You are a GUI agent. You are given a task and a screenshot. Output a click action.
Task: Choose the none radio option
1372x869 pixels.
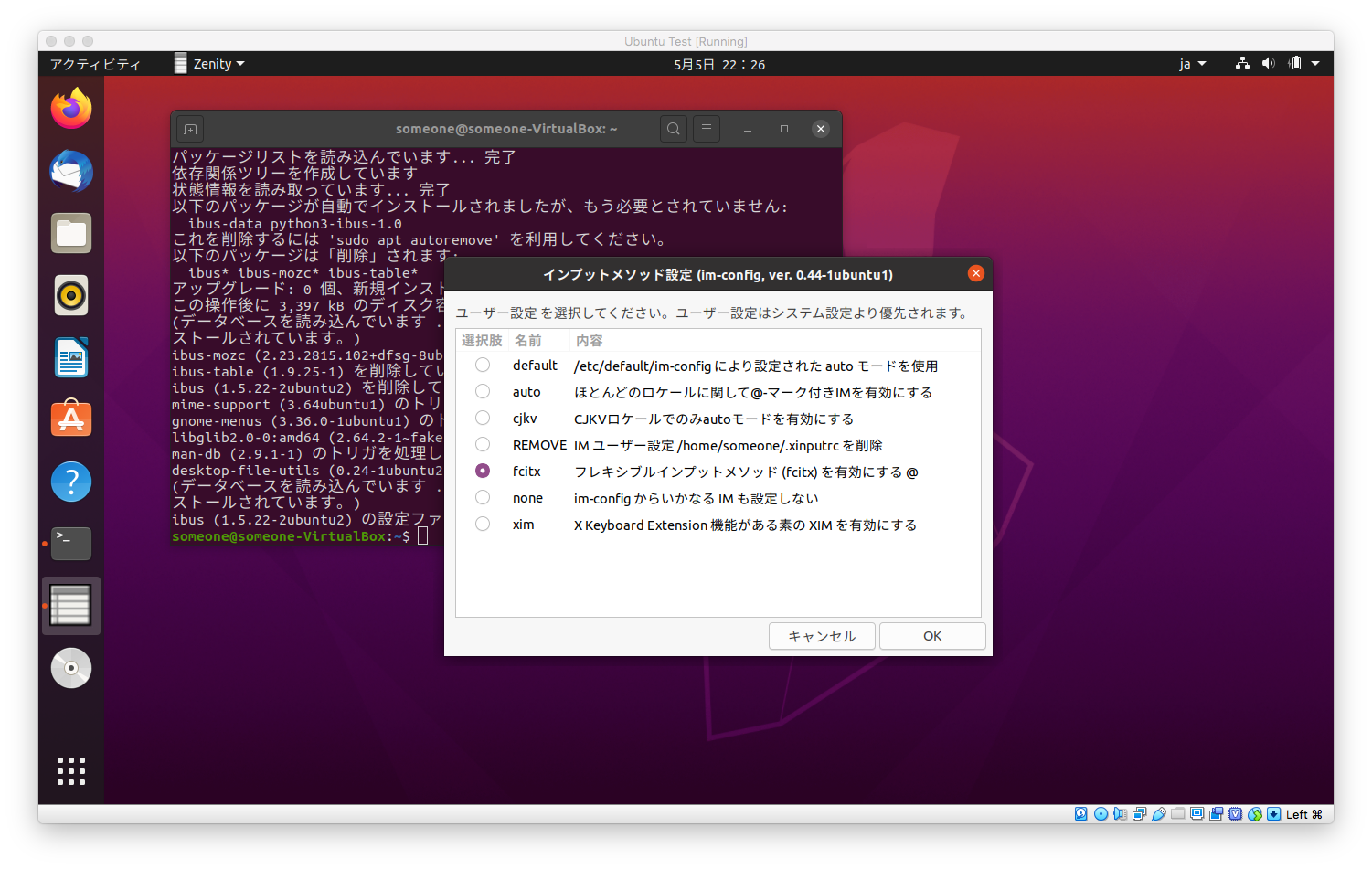tap(483, 498)
